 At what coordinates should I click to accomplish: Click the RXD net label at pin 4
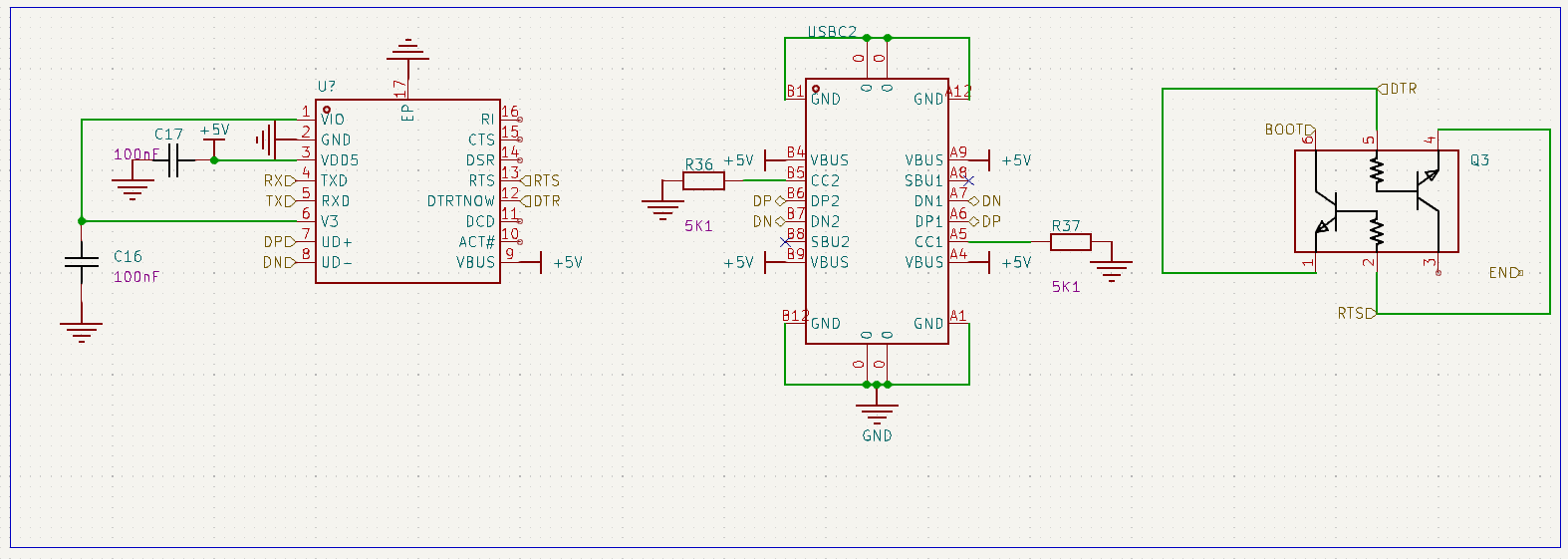pos(279,180)
